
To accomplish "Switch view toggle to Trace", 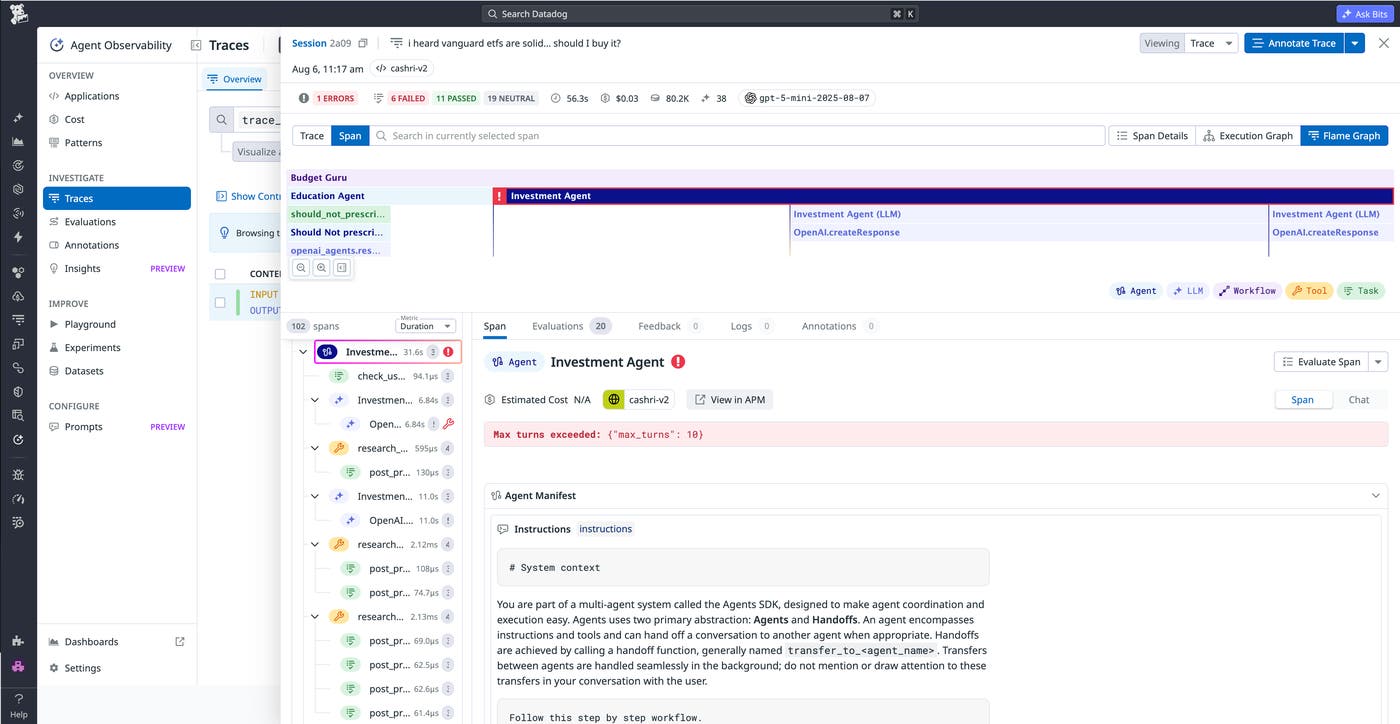I will 312,136.
